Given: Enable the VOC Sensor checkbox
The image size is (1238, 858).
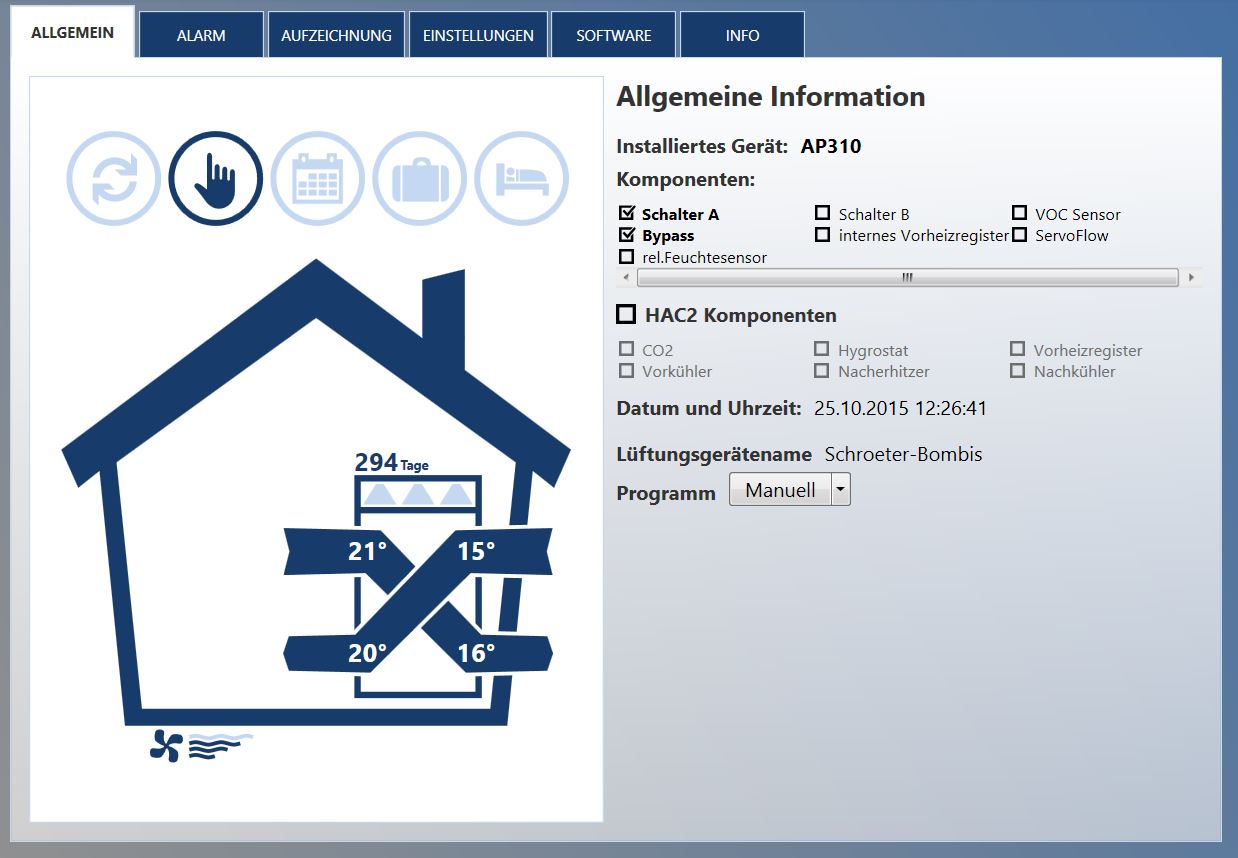Looking at the screenshot, I should 1020,212.
